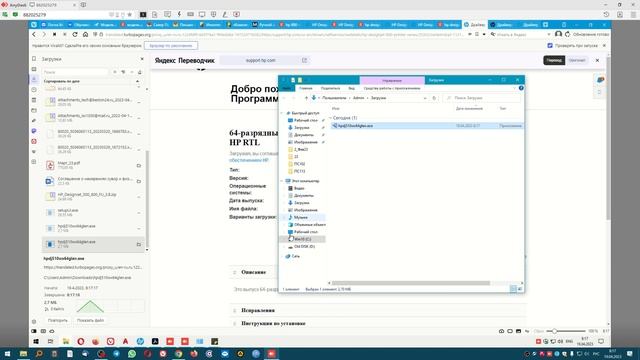The image size is (640, 360).
Task: Select 'Old DISK (D:)' drive in tree
Action: pos(304,247)
